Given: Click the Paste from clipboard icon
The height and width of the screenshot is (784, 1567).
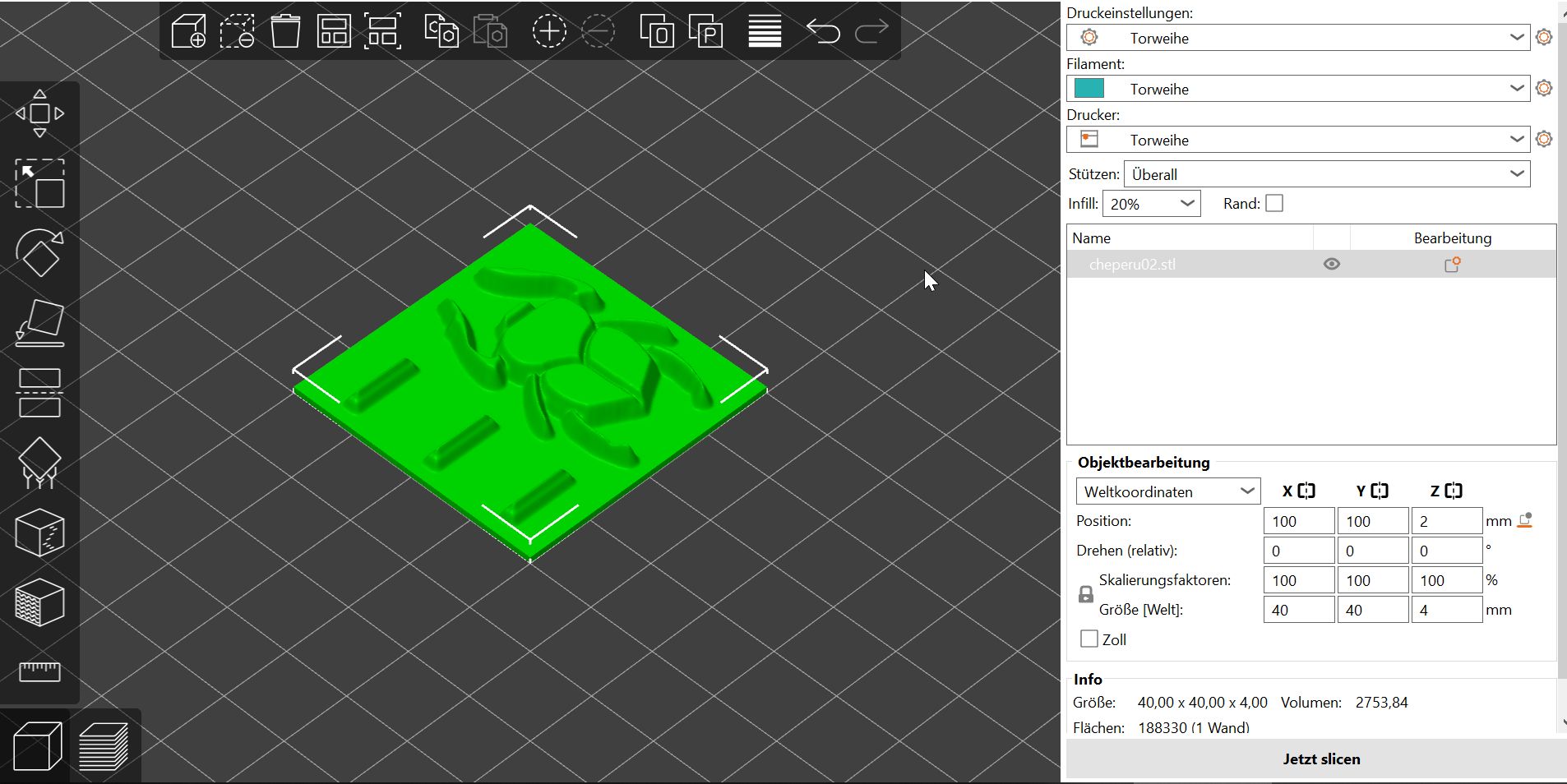Looking at the screenshot, I should (x=490, y=32).
